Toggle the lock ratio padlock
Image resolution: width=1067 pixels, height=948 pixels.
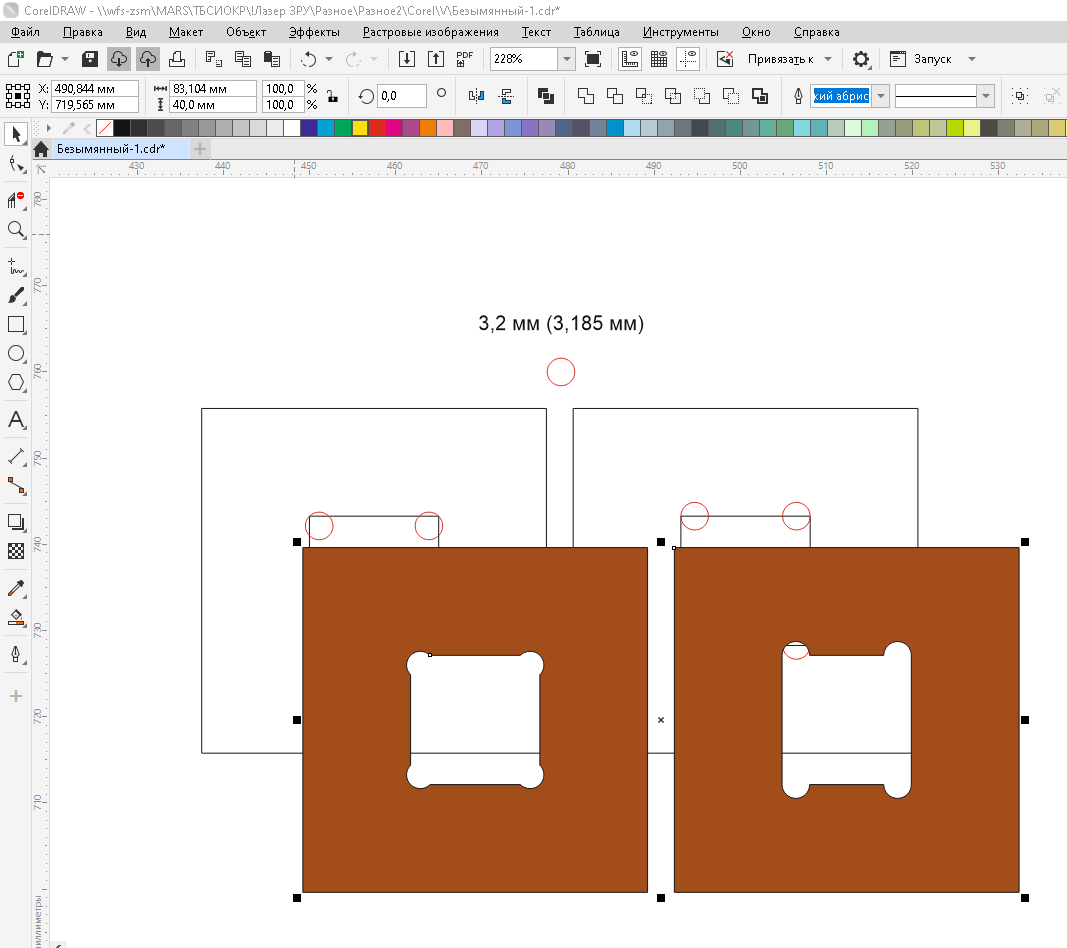point(332,96)
